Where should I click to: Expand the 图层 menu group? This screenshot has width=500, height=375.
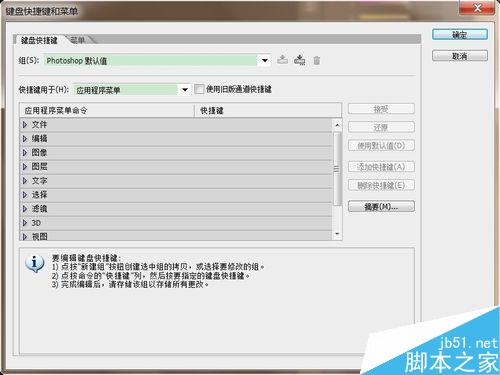click(x=25, y=167)
